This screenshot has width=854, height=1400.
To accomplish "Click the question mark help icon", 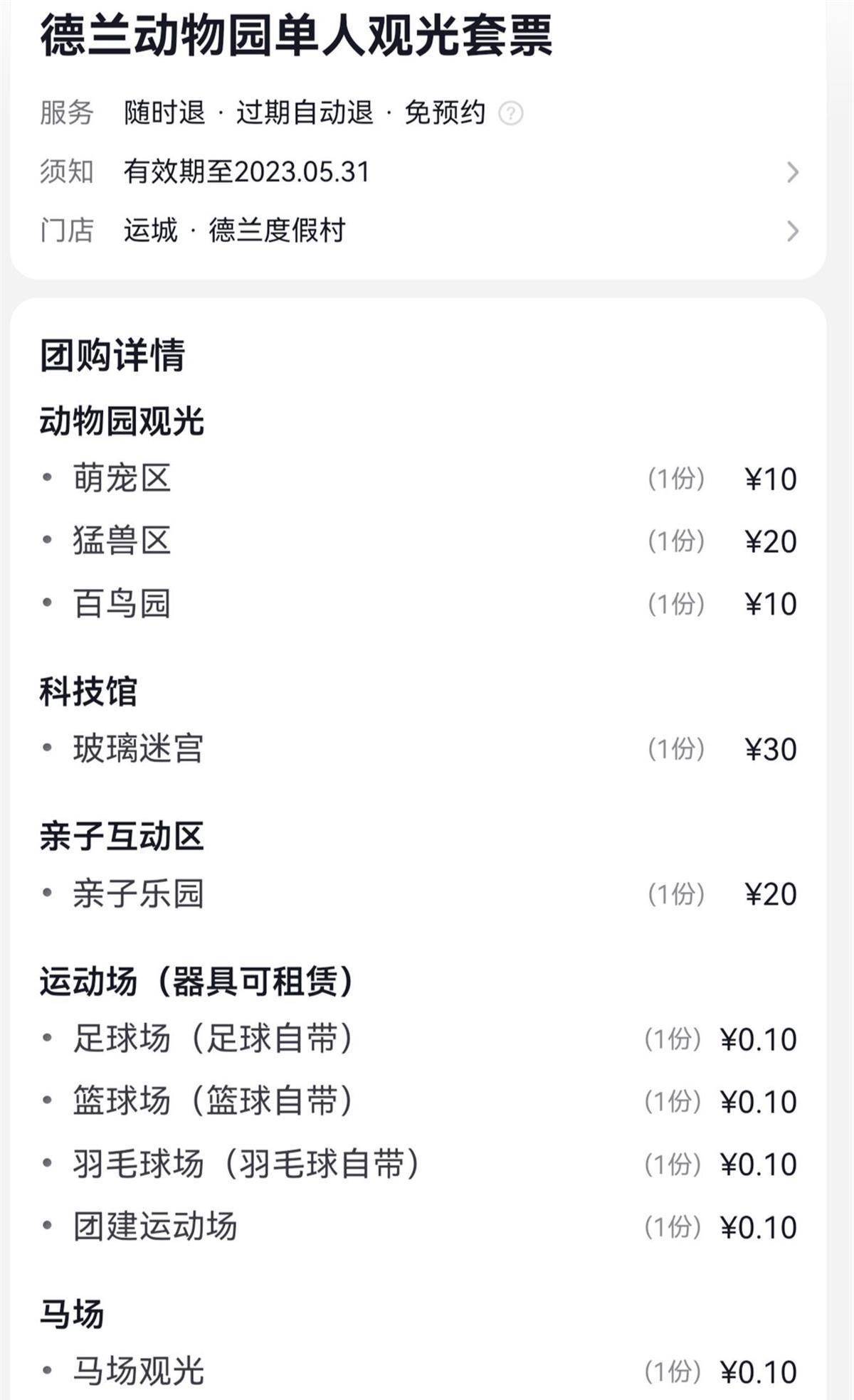I will (510, 113).
